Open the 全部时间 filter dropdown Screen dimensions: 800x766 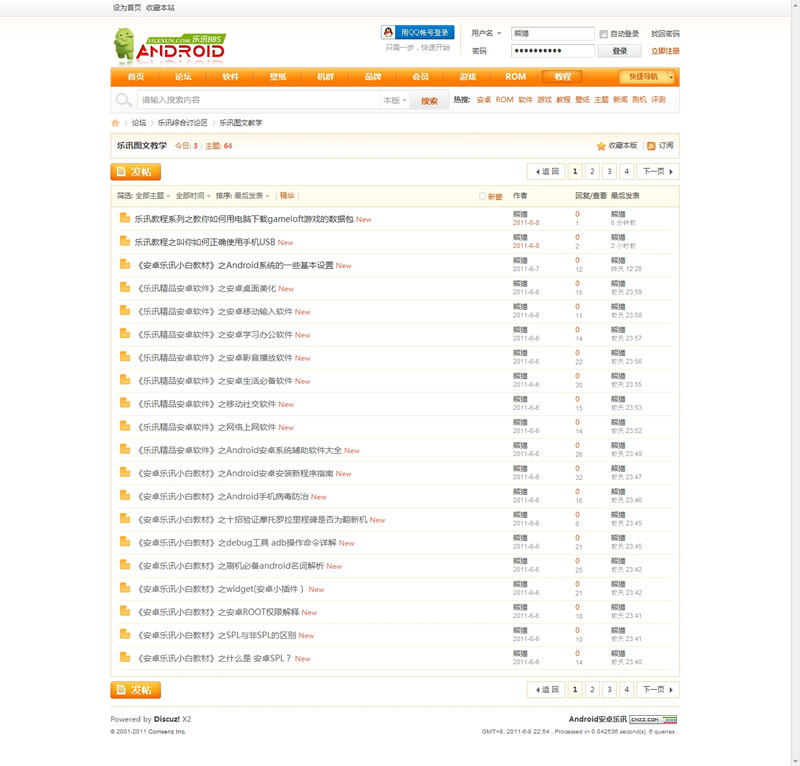[x=193, y=196]
